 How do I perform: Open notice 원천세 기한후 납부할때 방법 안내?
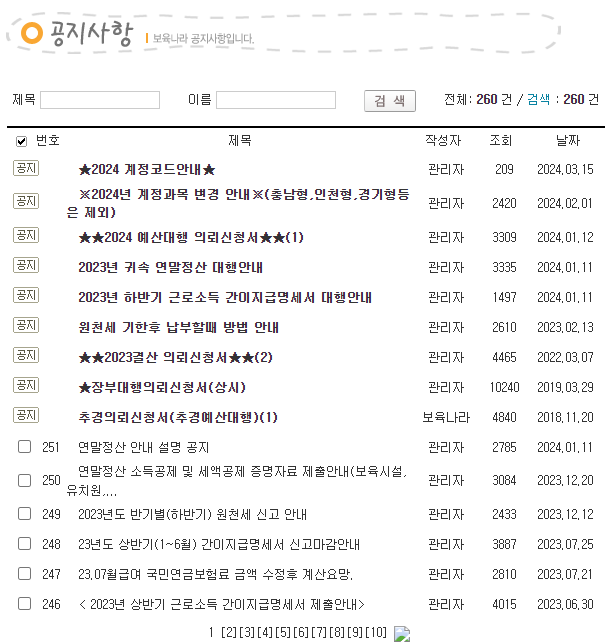[x=178, y=327]
